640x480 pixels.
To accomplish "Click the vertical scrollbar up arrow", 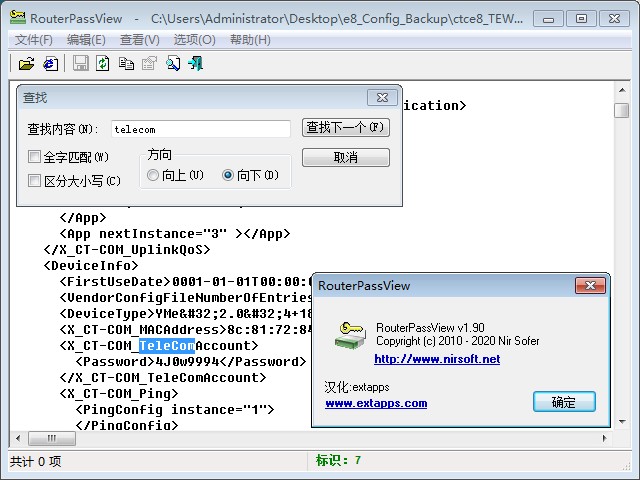I will click(622, 90).
